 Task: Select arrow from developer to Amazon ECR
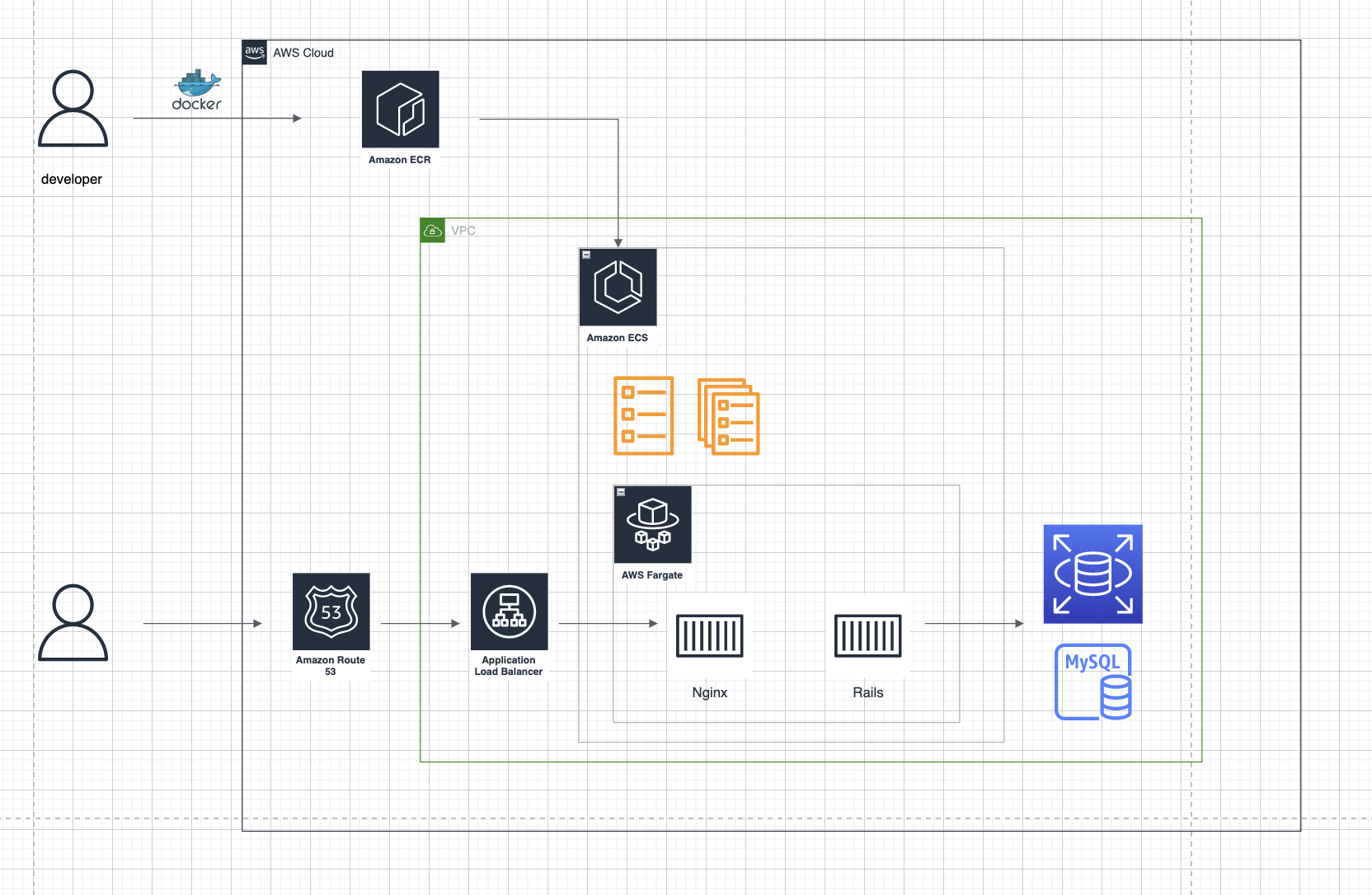(x=218, y=119)
